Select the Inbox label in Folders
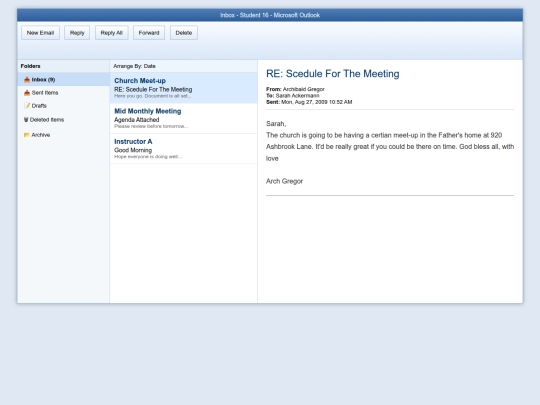Screen dimensions: 540x405 (43, 80)
